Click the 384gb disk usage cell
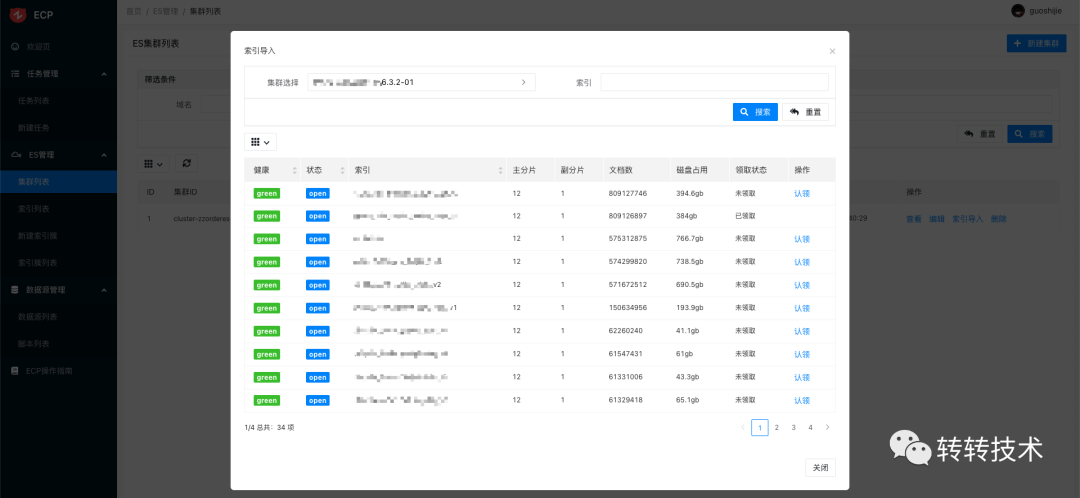The image size is (1080, 498). [x=687, y=216]
